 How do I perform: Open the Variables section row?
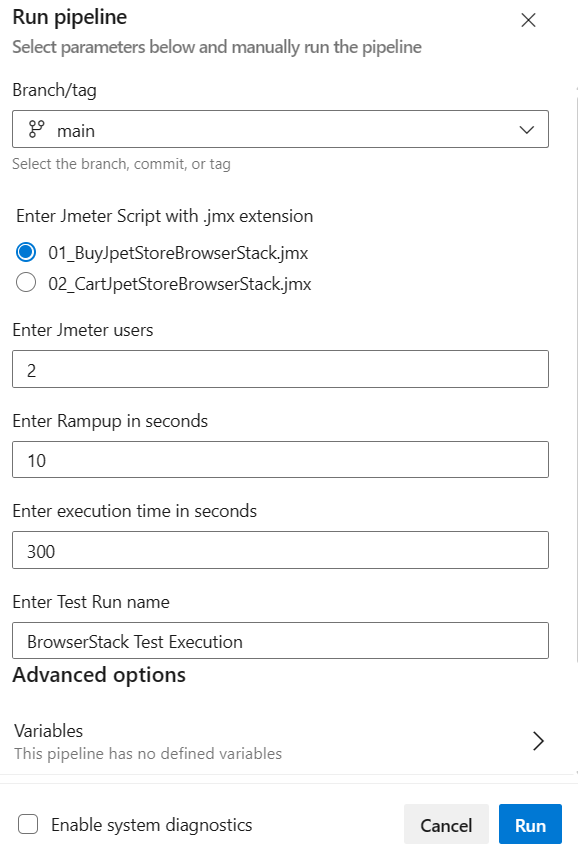click(280, 742)
